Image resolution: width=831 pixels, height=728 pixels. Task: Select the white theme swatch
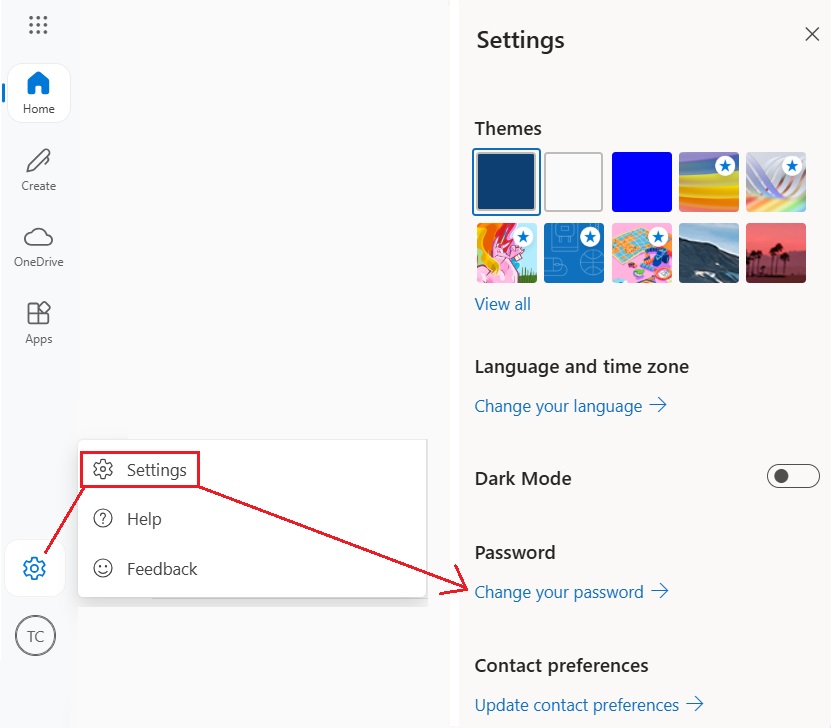(573, 182)
